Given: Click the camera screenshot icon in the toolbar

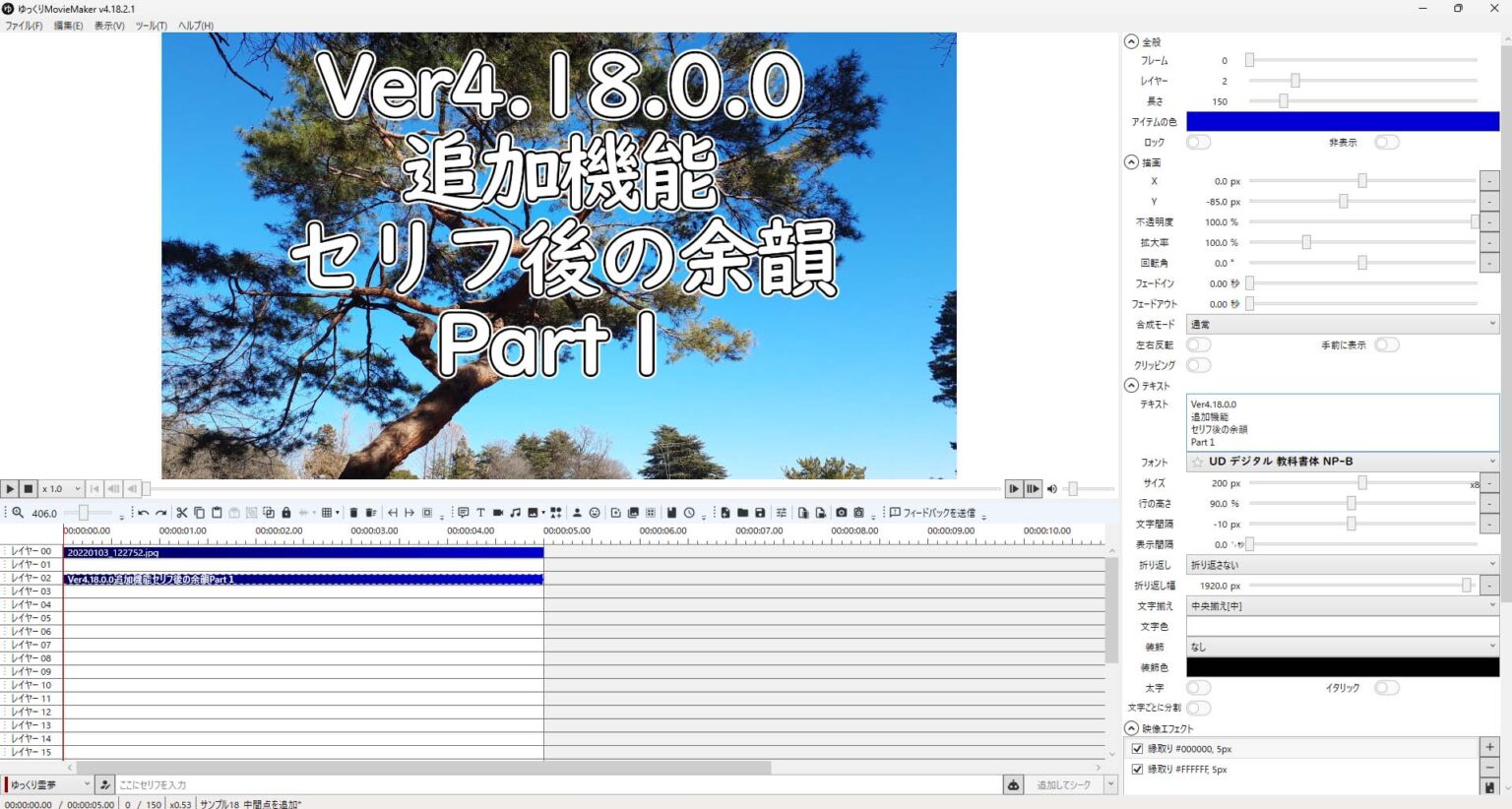Looking at the screenshot, I should tap(843, 513).
